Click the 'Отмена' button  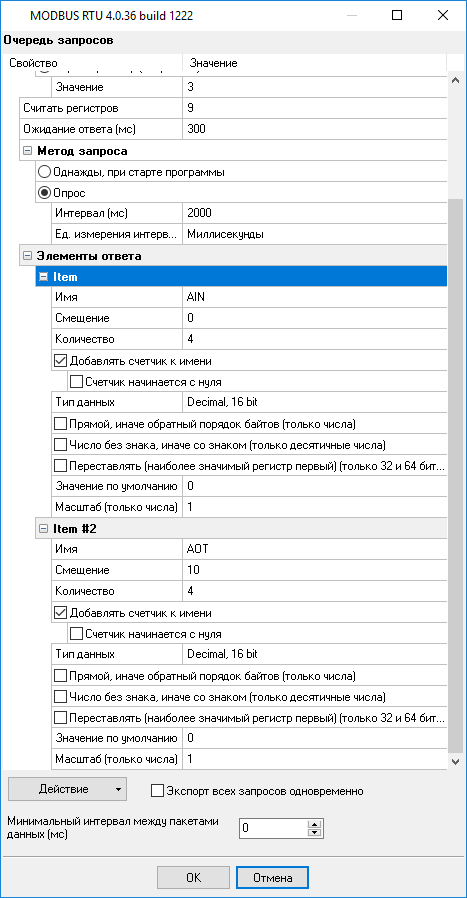pos(272,877)
